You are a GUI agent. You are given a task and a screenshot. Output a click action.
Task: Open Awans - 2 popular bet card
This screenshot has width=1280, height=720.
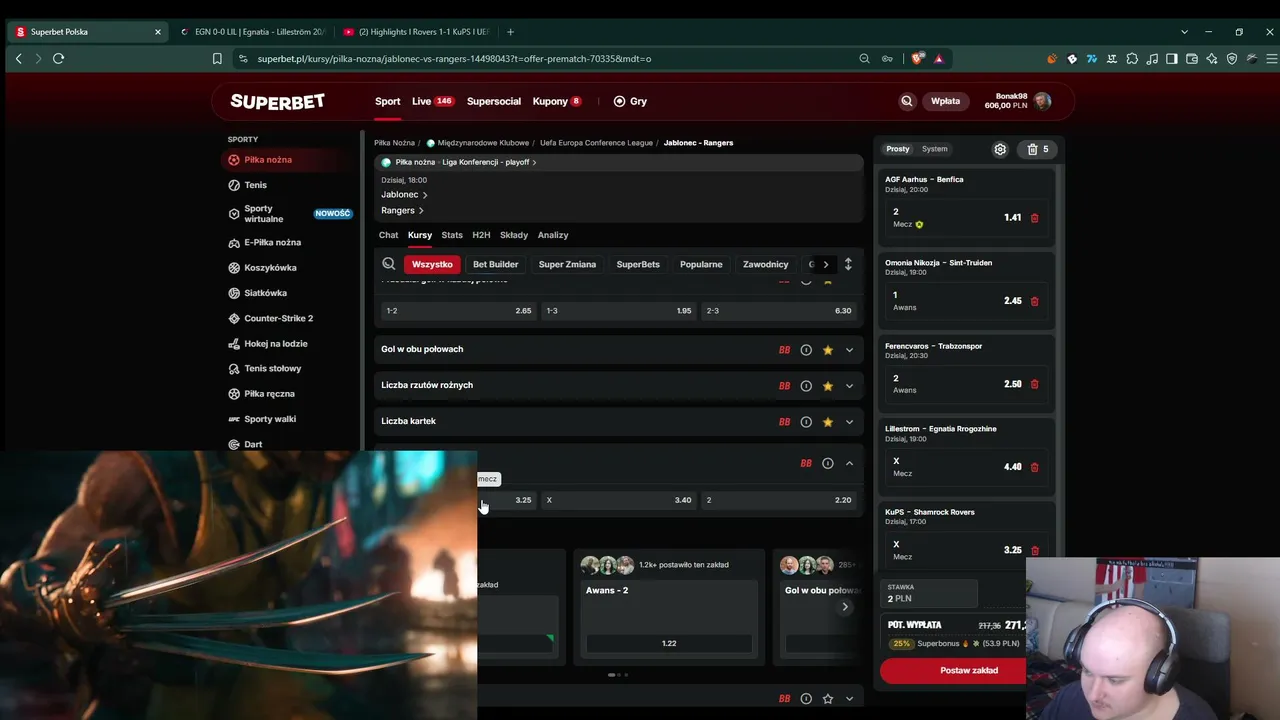(669, 607)
